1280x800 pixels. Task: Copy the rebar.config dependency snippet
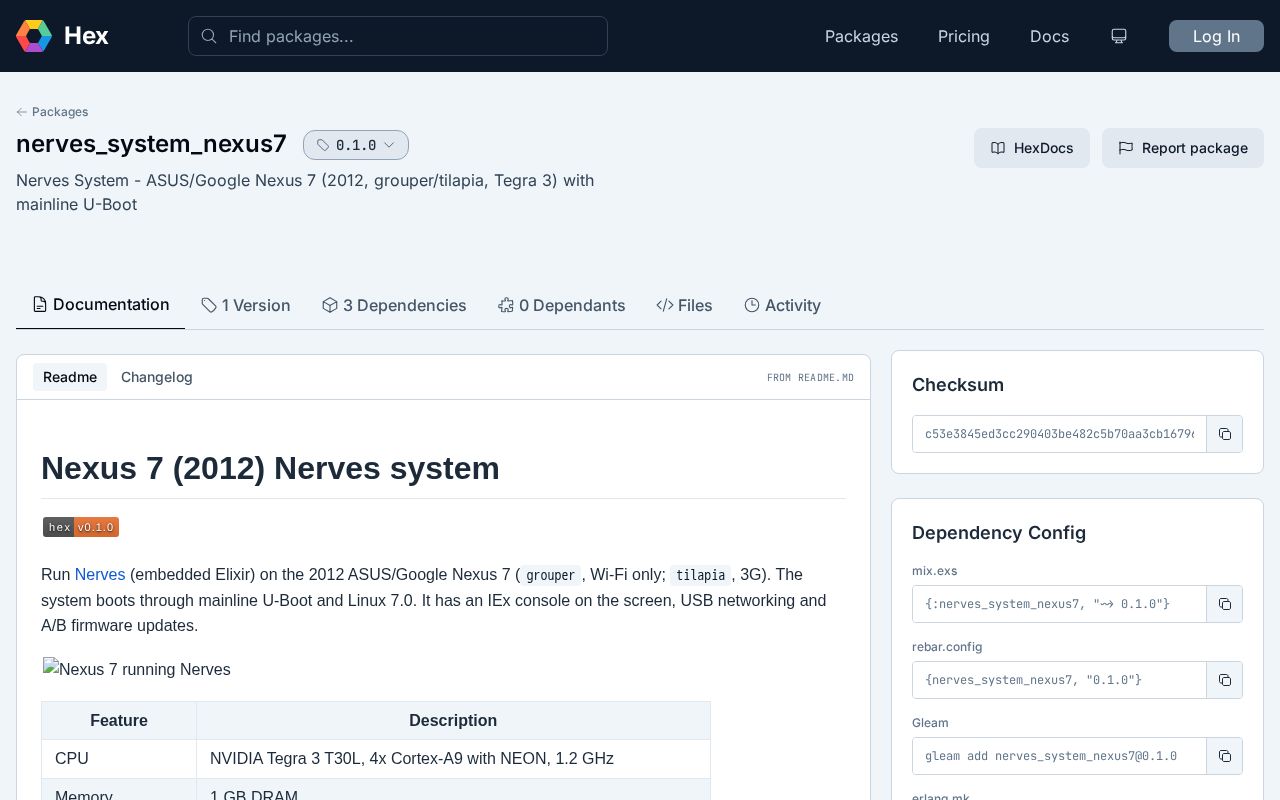point(1225,680)
